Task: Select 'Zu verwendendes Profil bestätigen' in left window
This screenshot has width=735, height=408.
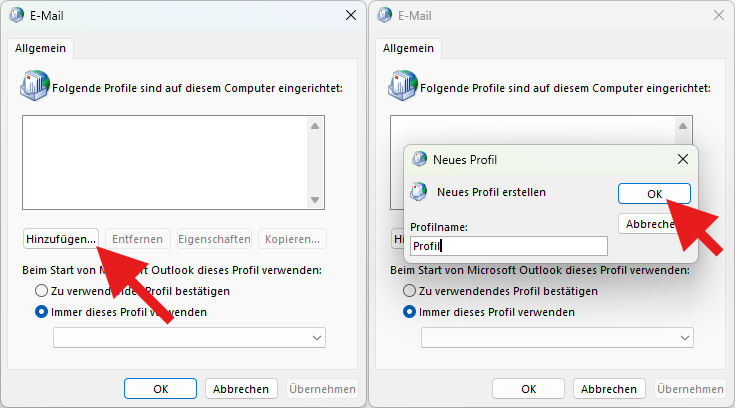Action: [x=41, y=291]
